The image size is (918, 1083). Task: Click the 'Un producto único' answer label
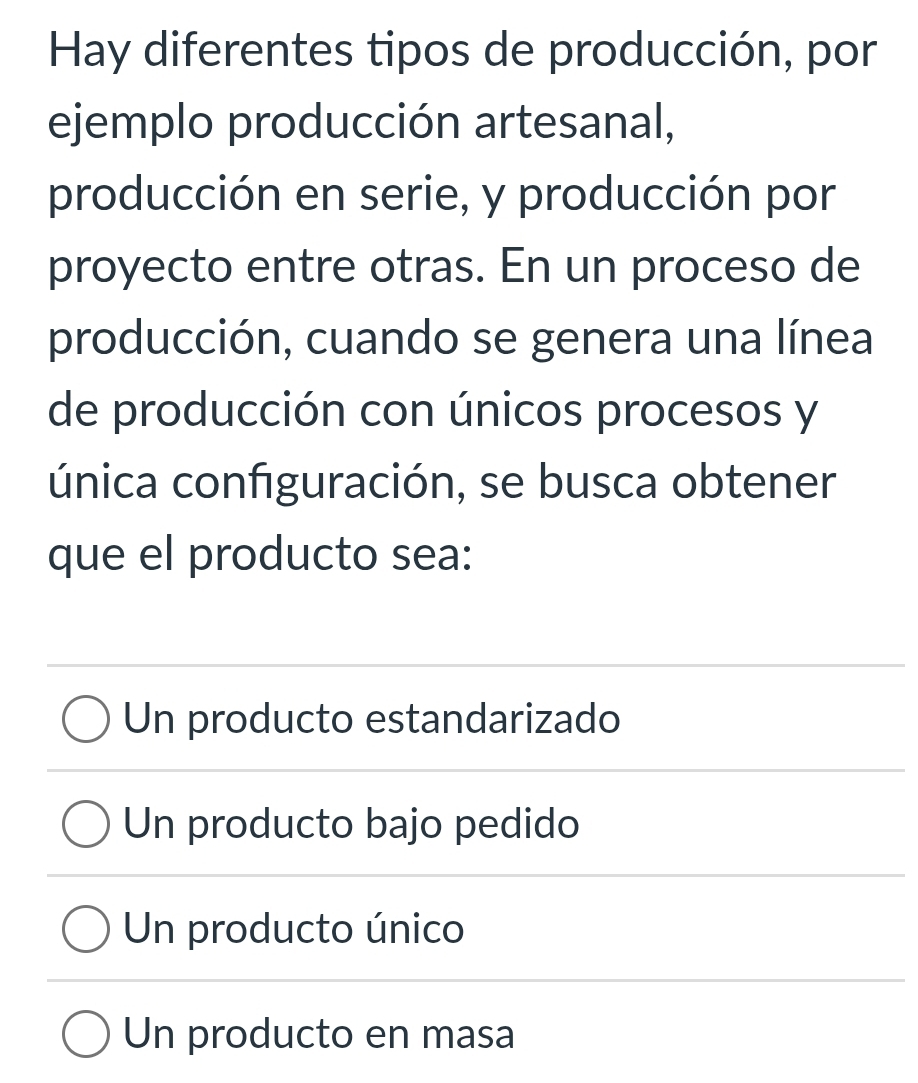[294, 928]
